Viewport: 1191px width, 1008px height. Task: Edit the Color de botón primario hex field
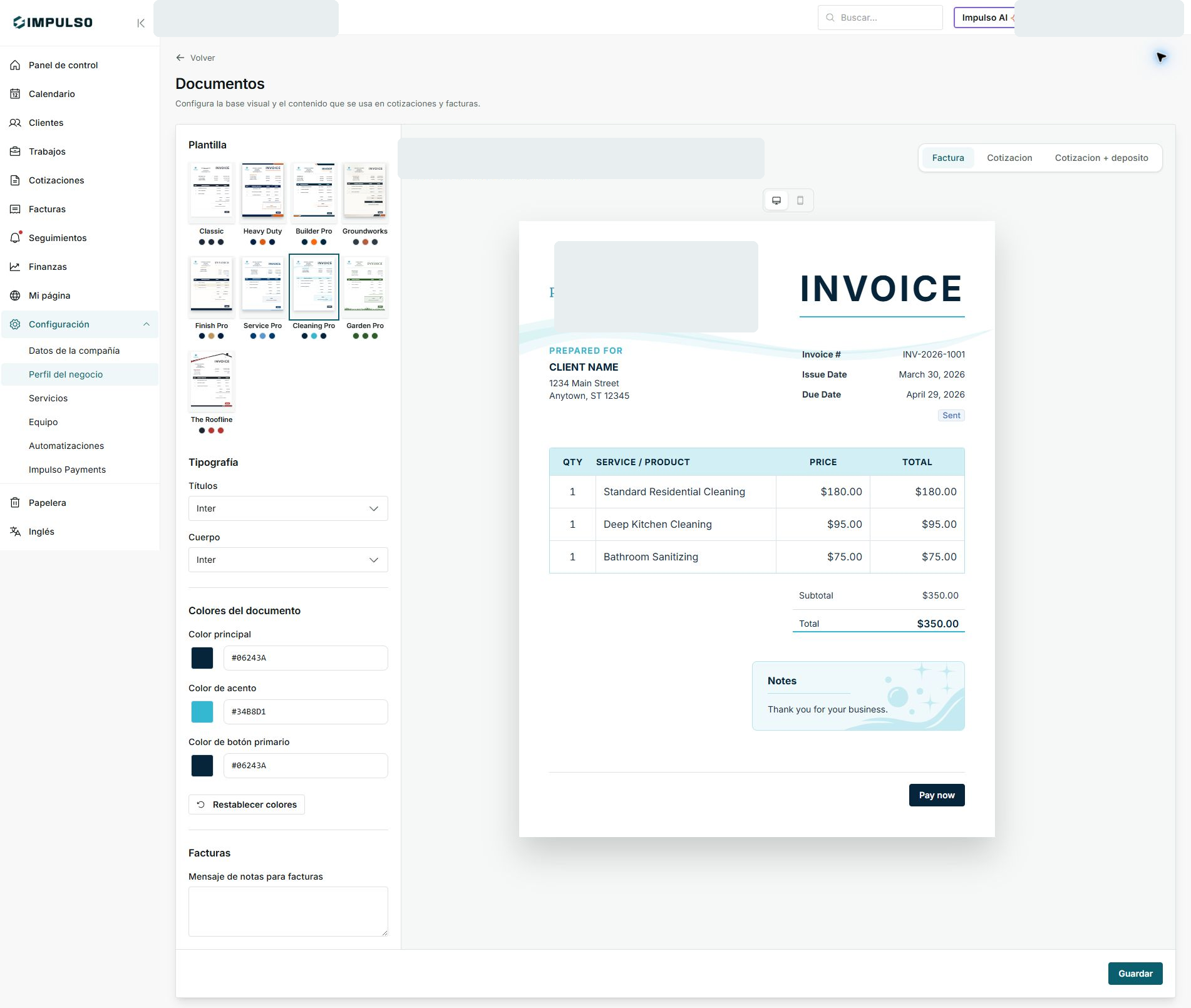click(x=306, y=766)
